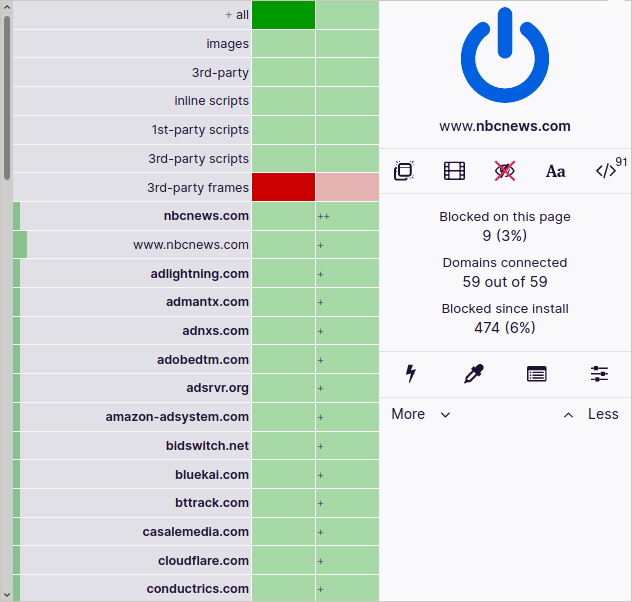Select the admantx.com row label
The image size is (632, 602).
(132, 302)
